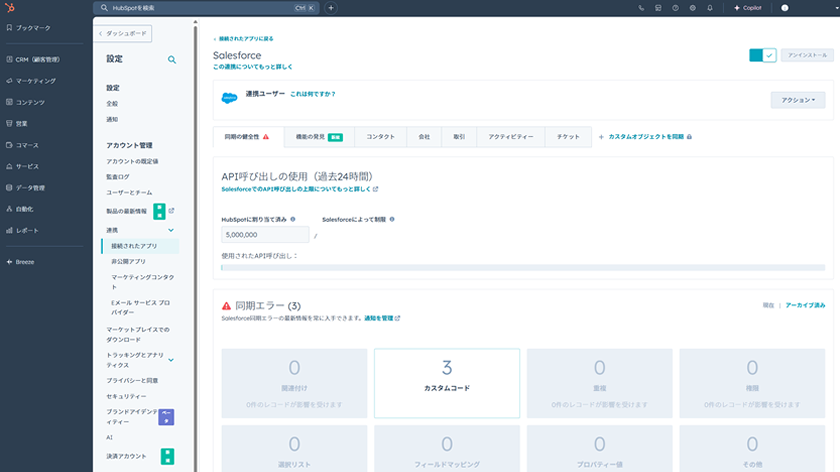Click この連携についてもっと詳しく link

[253, 67]
